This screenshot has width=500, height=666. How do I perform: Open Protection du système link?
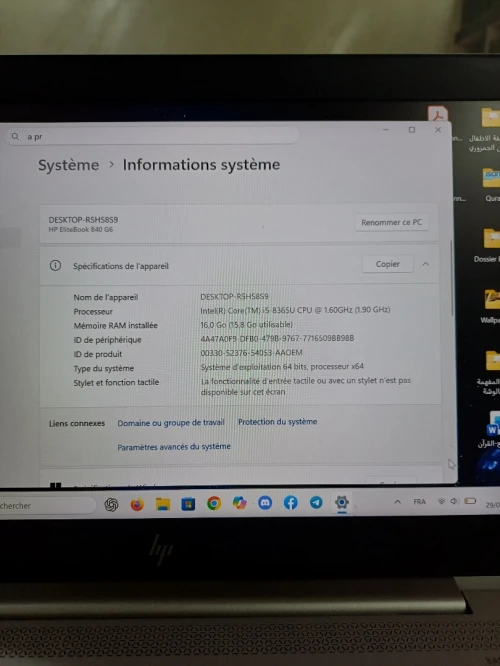[277, 421]
